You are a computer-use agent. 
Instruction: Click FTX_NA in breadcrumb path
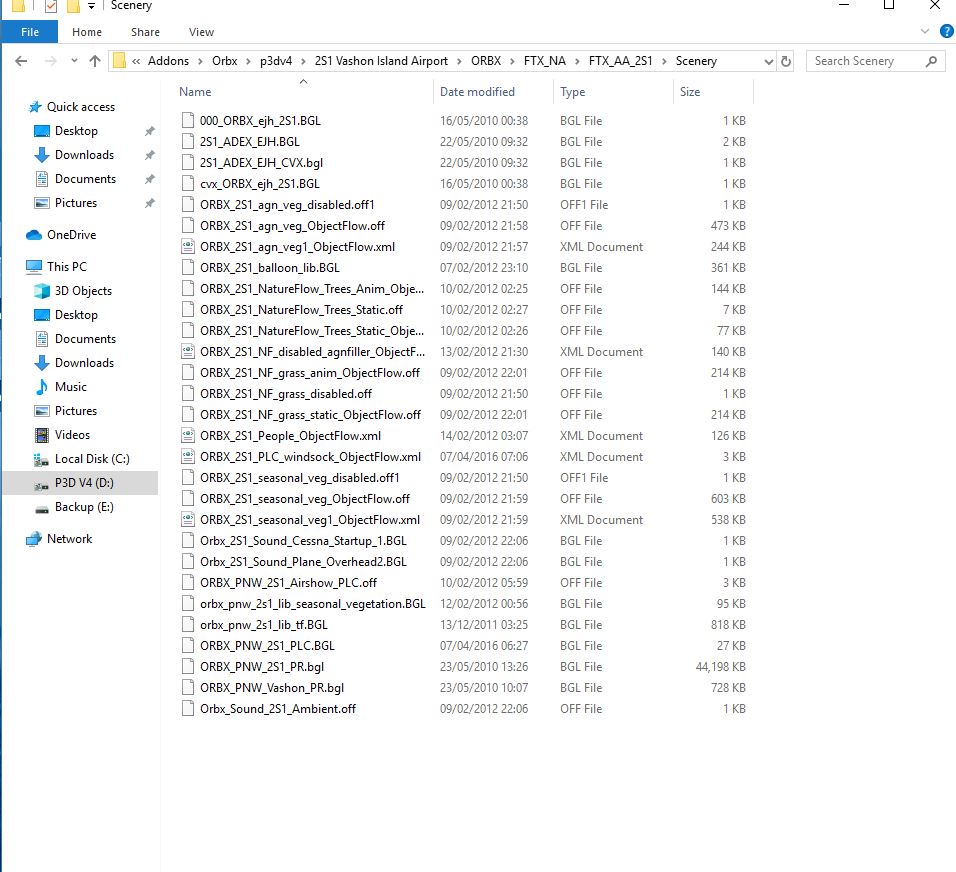[x=544, y=61]
